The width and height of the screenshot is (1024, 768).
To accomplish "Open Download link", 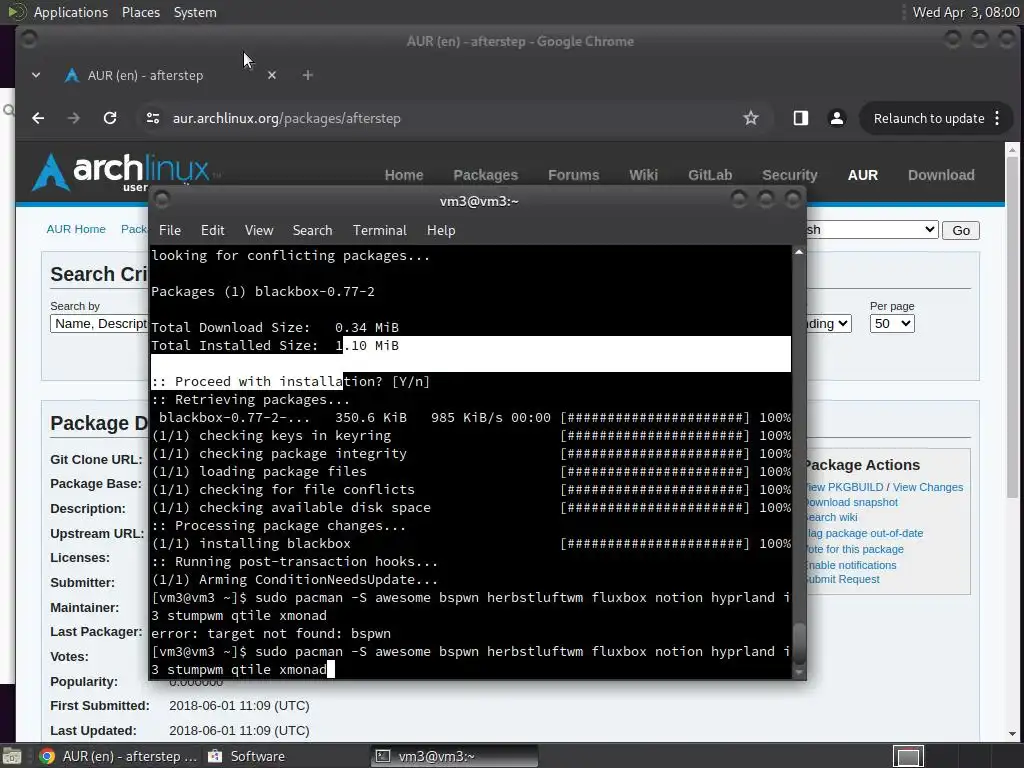I will pos(941,175).
